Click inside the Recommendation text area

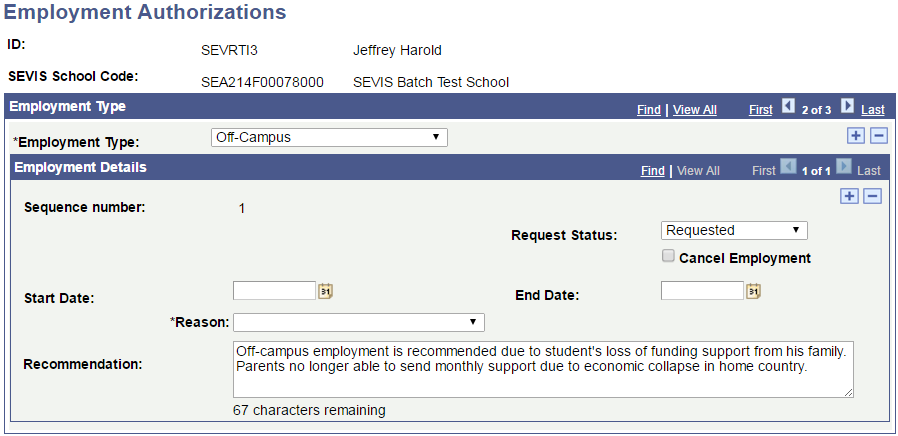(x=542, y=369)
